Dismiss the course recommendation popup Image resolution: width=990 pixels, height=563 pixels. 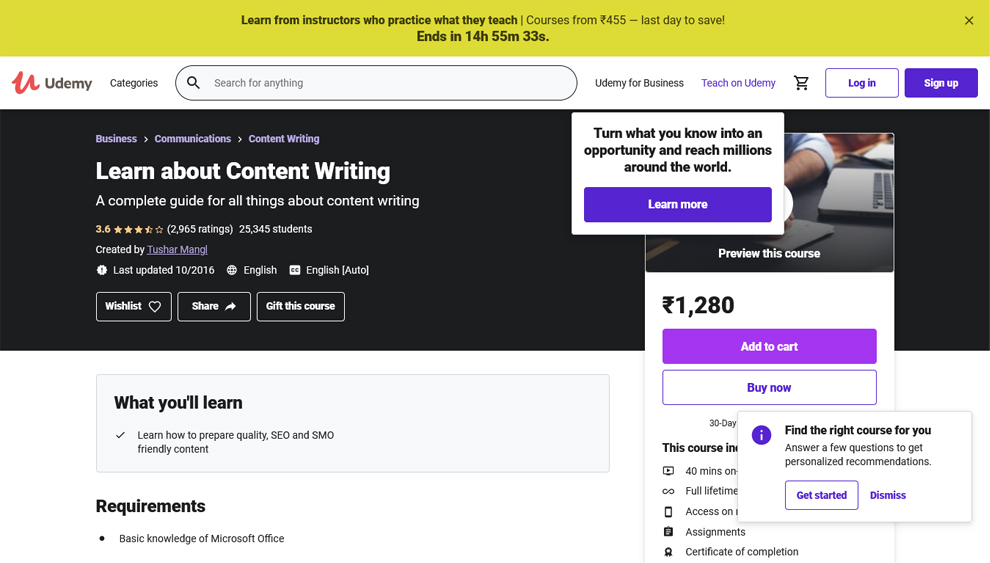point(888,495)
